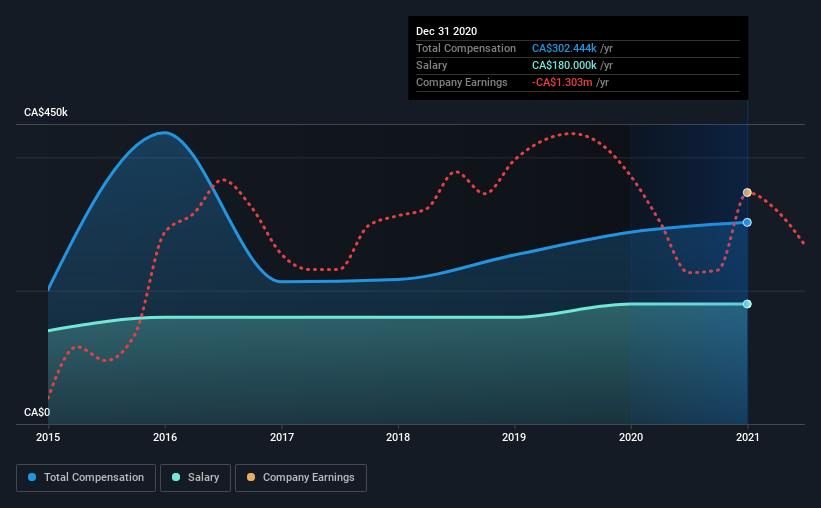Click the 2020 x-axis label
Screen dimensions: 821x508
click(x=631, y=437)
